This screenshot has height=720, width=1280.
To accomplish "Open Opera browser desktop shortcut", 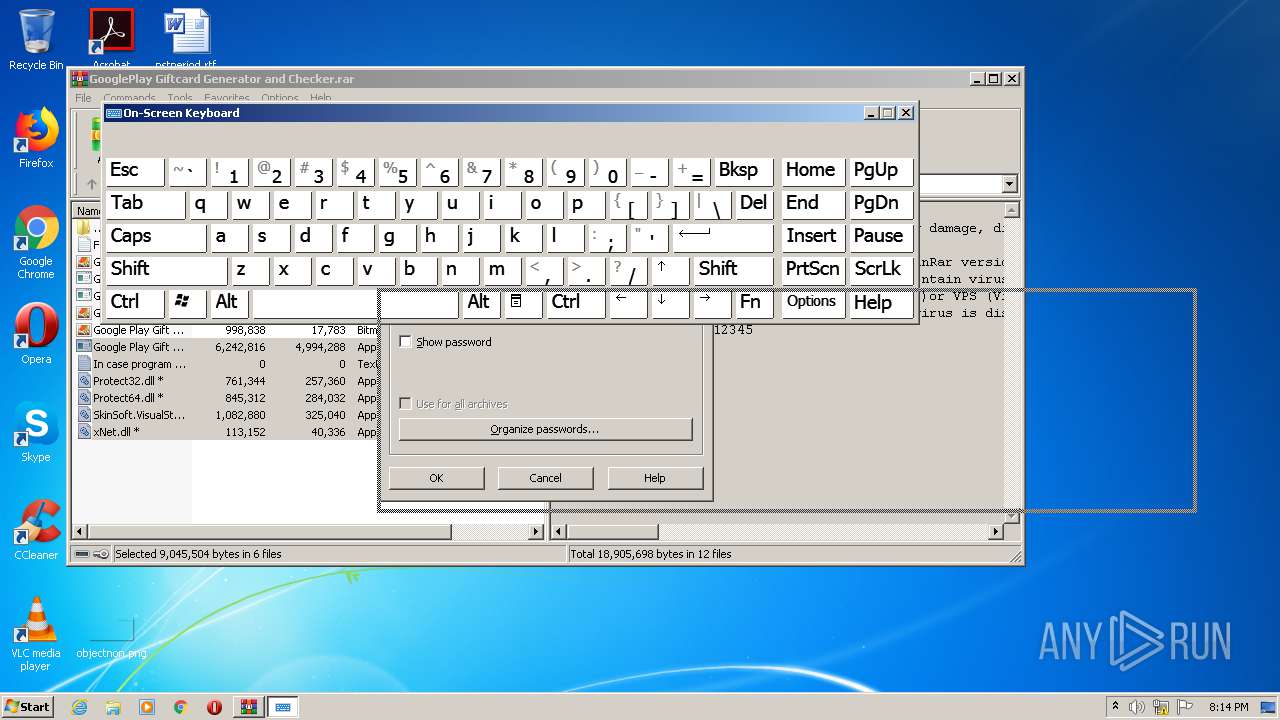I will pyautogui.click(x=36, y=333).
